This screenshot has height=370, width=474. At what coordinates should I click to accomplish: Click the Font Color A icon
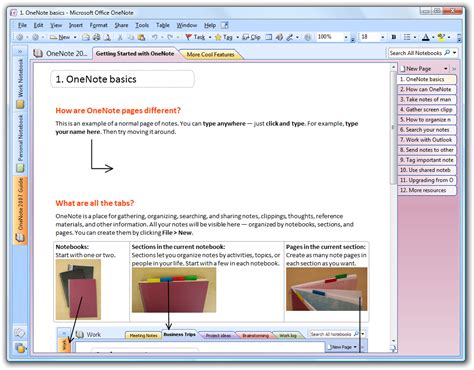click(426, 37)
